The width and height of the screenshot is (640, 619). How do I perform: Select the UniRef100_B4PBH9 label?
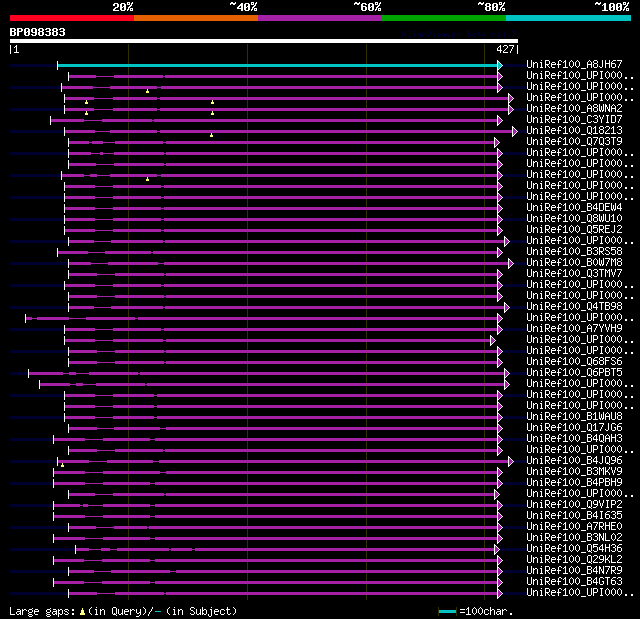pos(574,483)
